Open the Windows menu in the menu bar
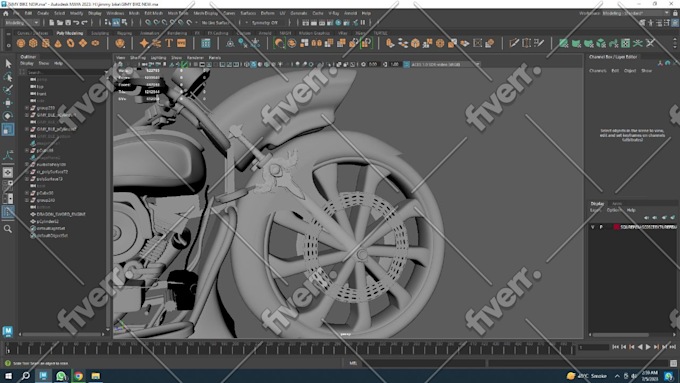This screenshot has width=680, height=383. tap(115, 13)
